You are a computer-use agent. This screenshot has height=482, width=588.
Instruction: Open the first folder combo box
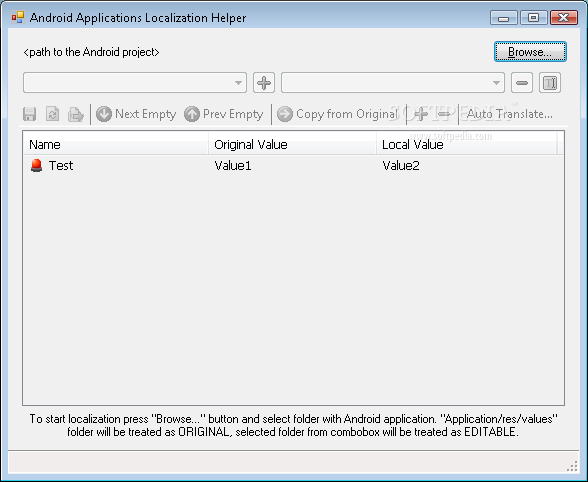pos(135,83)
